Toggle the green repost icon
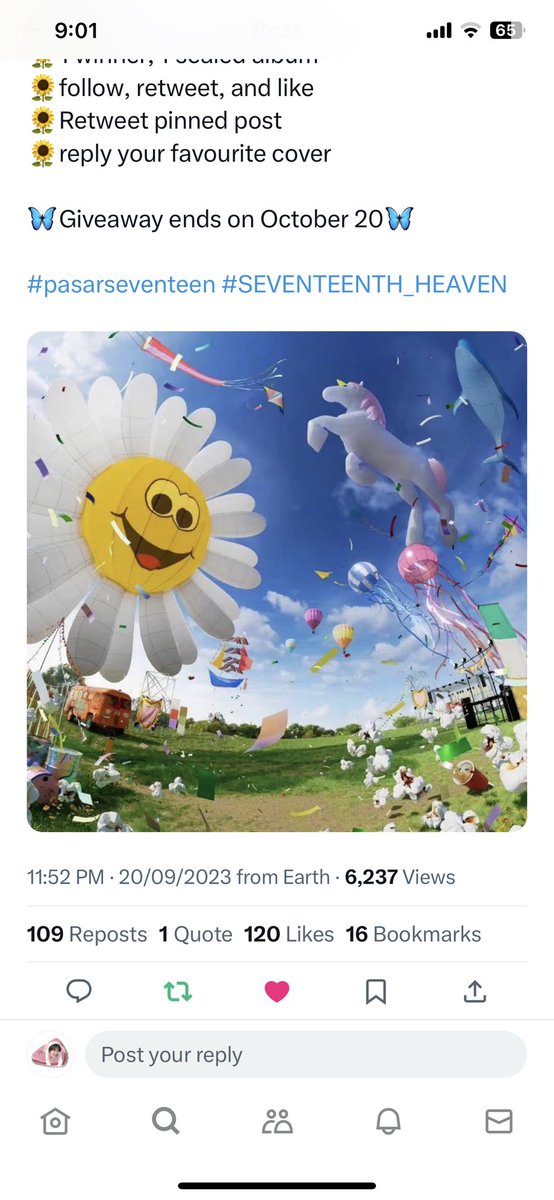 pyautogui.click(x=178, y=990)
